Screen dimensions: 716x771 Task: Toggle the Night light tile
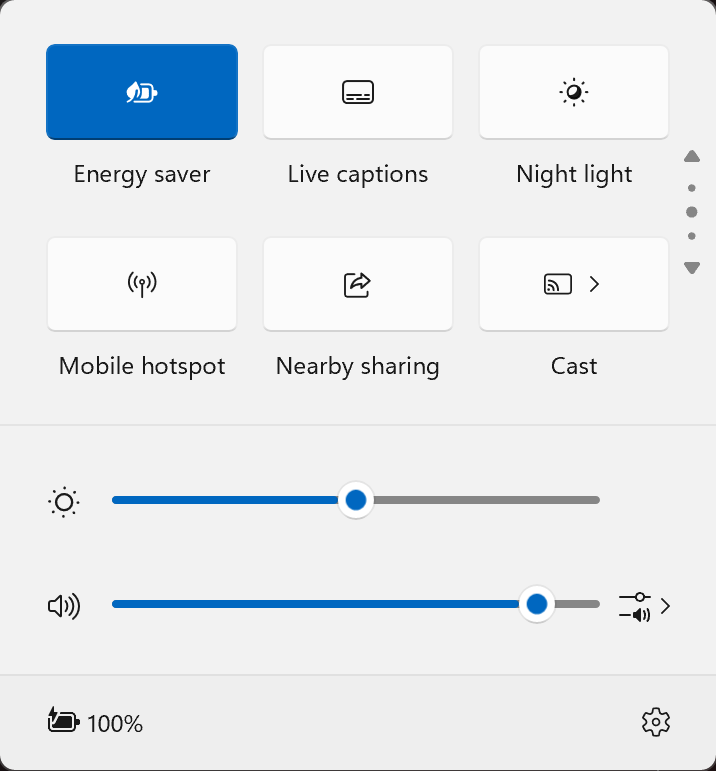tap(573, 92)
